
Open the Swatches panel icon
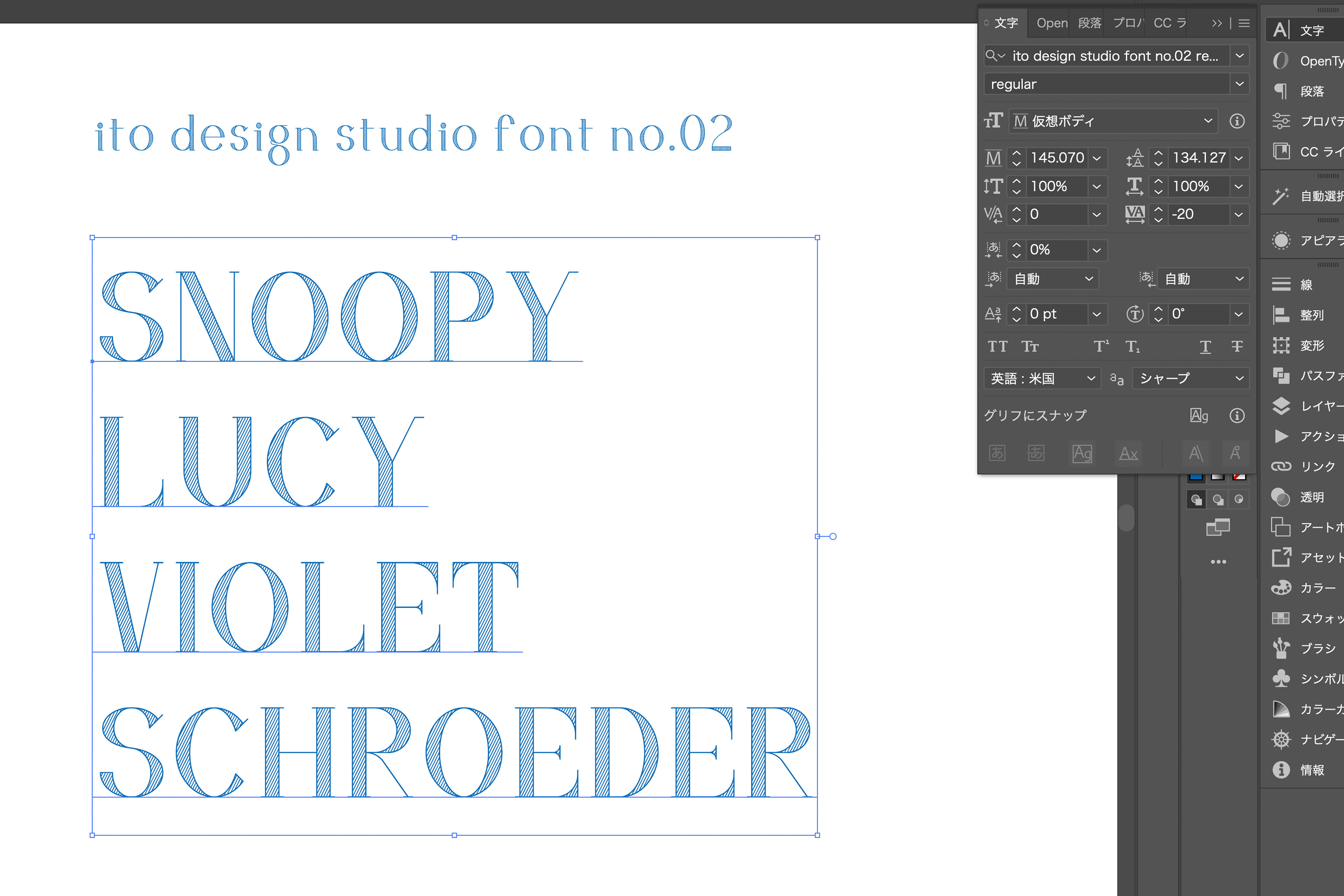tap(1281, 618)
